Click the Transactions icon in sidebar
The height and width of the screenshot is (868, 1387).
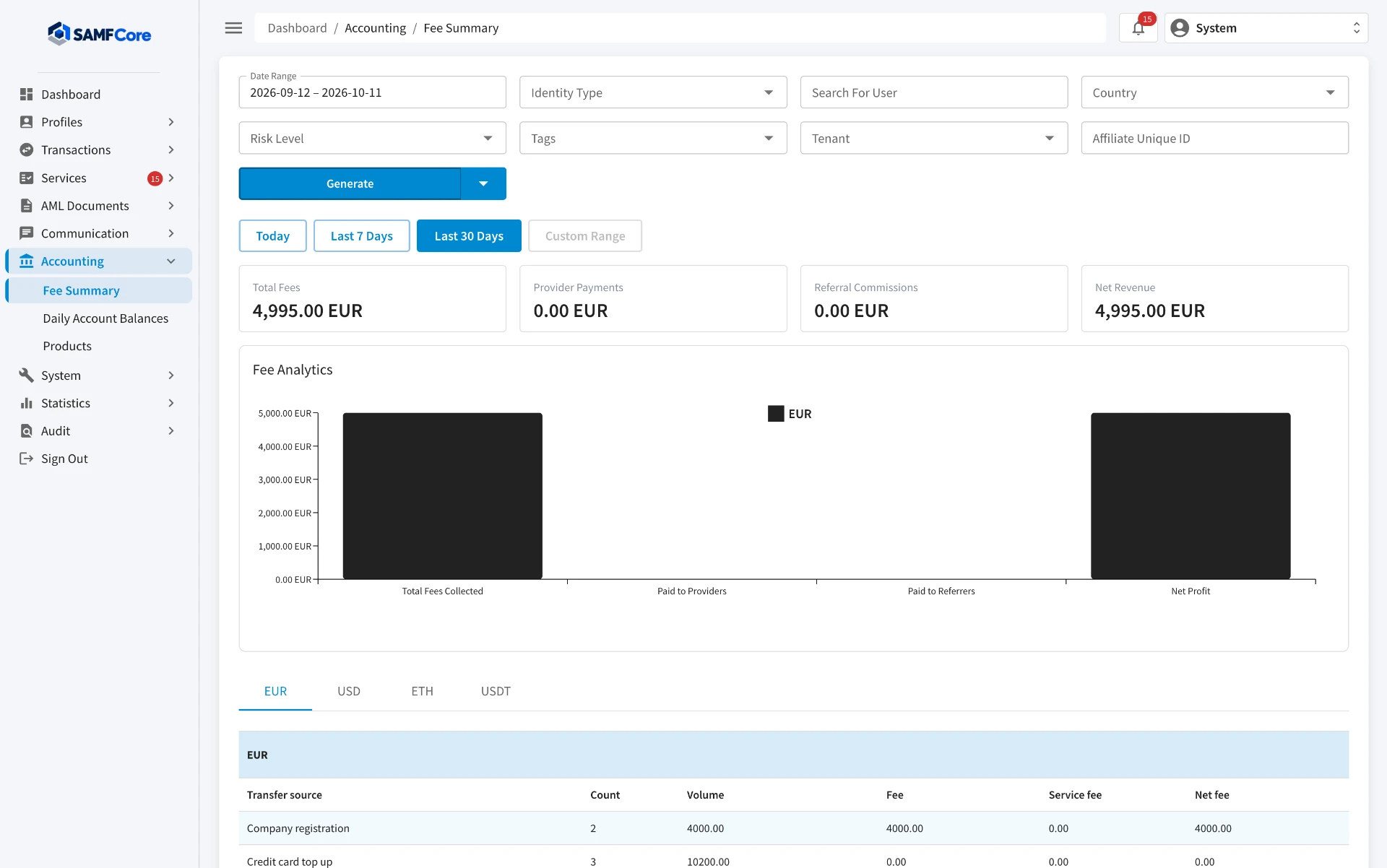pyautogui.click(x=27, y=150)
